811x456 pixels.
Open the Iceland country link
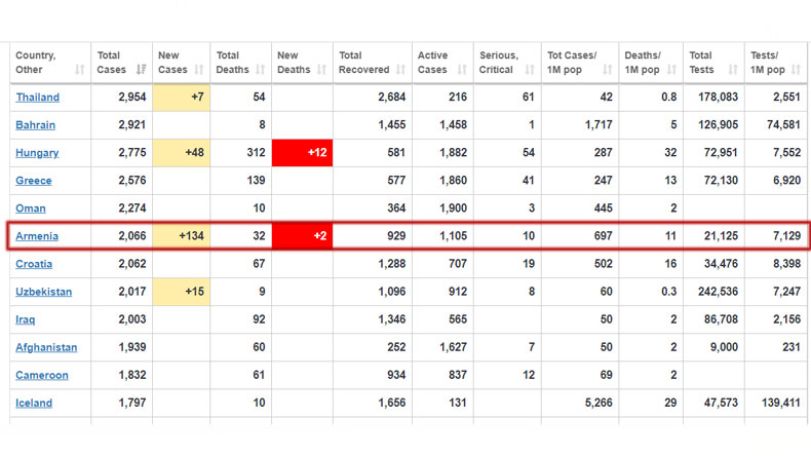click(34, 403)
